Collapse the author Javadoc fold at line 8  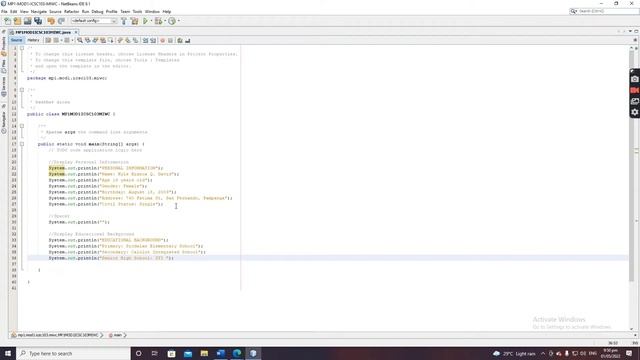pyautogui.click(x=22, y=90)
